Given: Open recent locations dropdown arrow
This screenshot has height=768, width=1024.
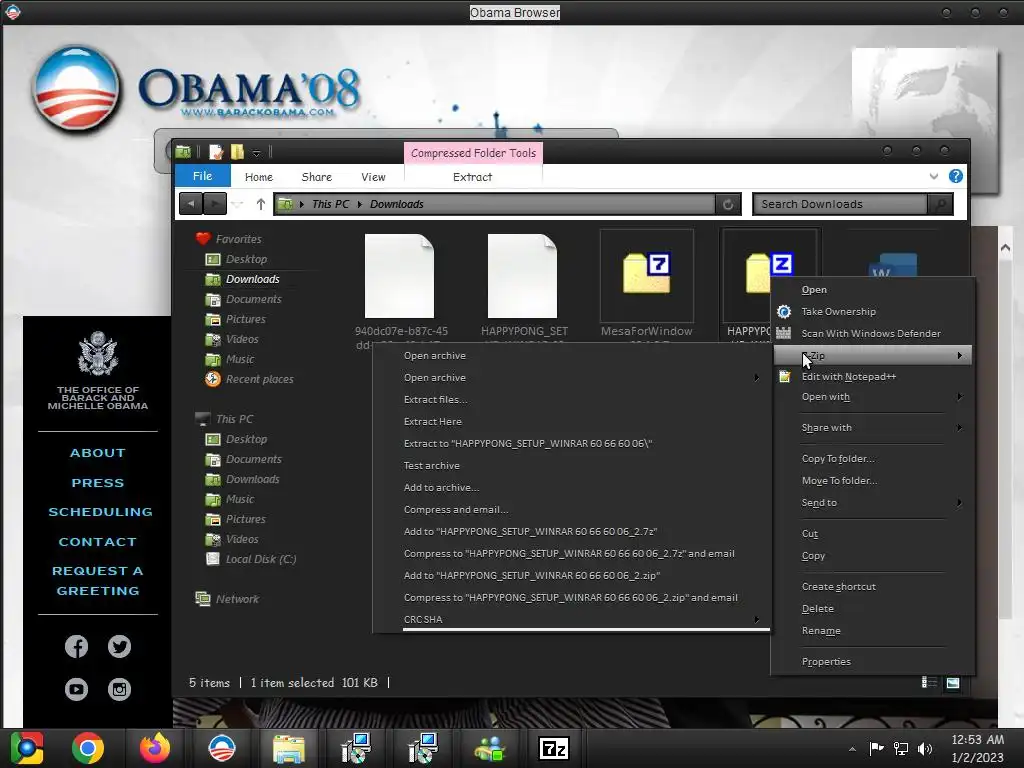Looking at the screenshot, I should 238,204.
